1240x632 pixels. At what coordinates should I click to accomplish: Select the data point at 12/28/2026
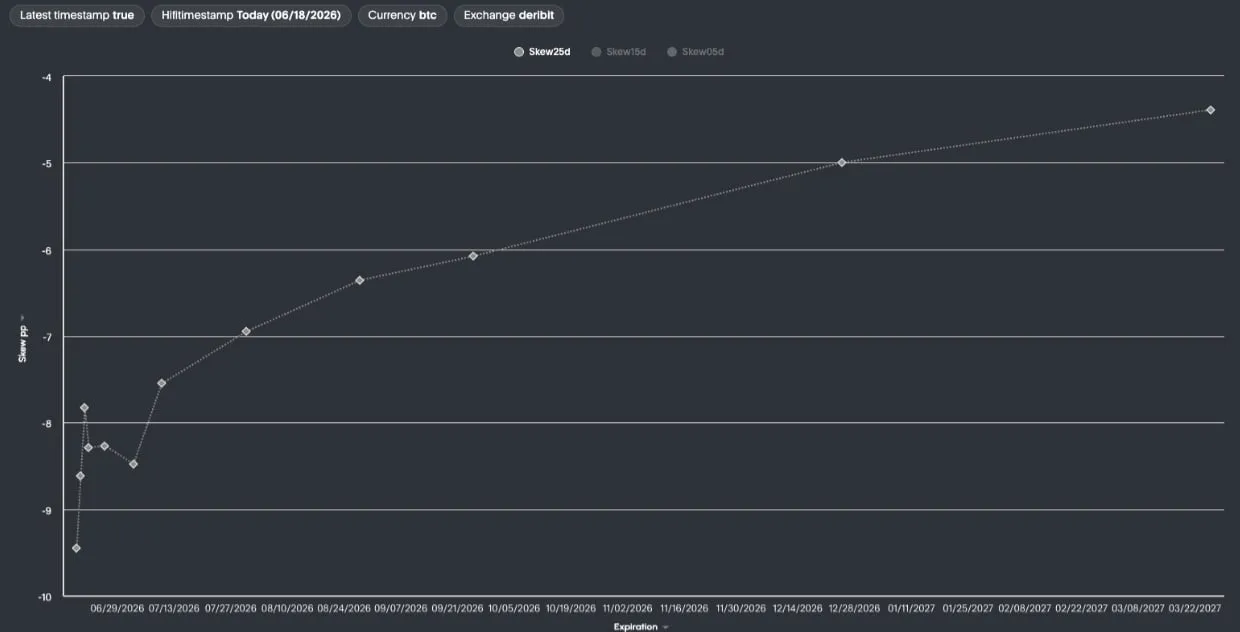[x=842, y=162]
